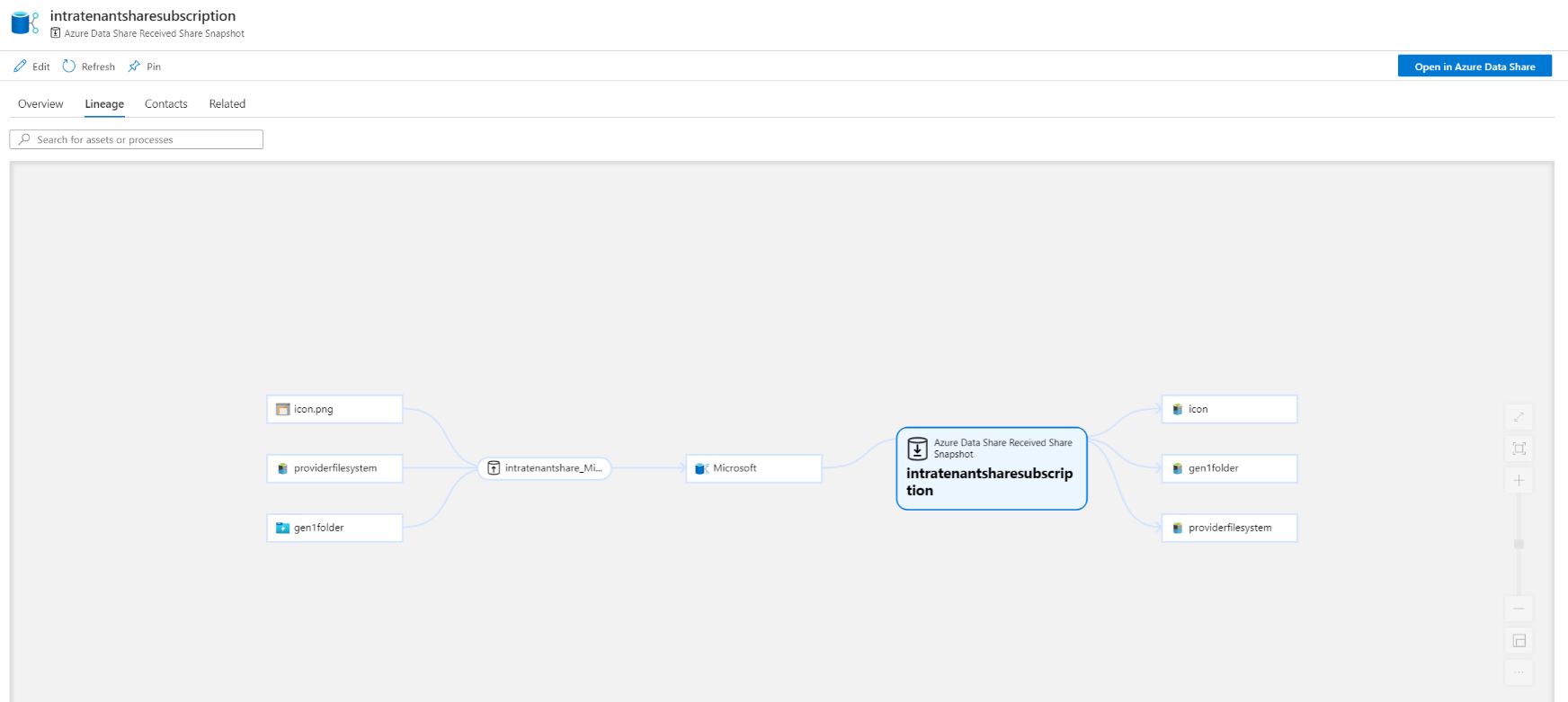Click the intratenantsharesubscription snapshot node

992,468
